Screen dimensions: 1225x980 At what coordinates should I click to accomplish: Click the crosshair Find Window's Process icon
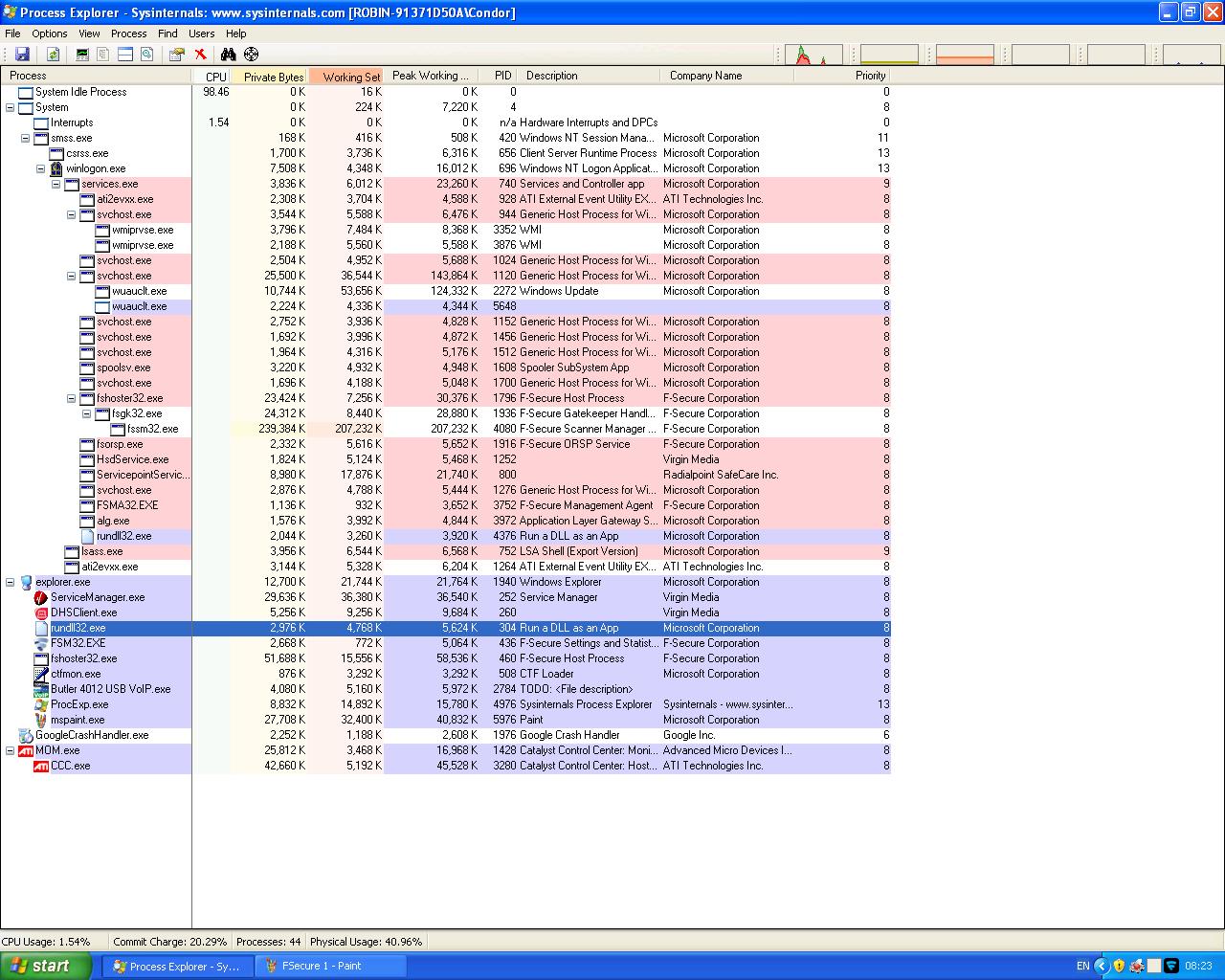point(251,55)
